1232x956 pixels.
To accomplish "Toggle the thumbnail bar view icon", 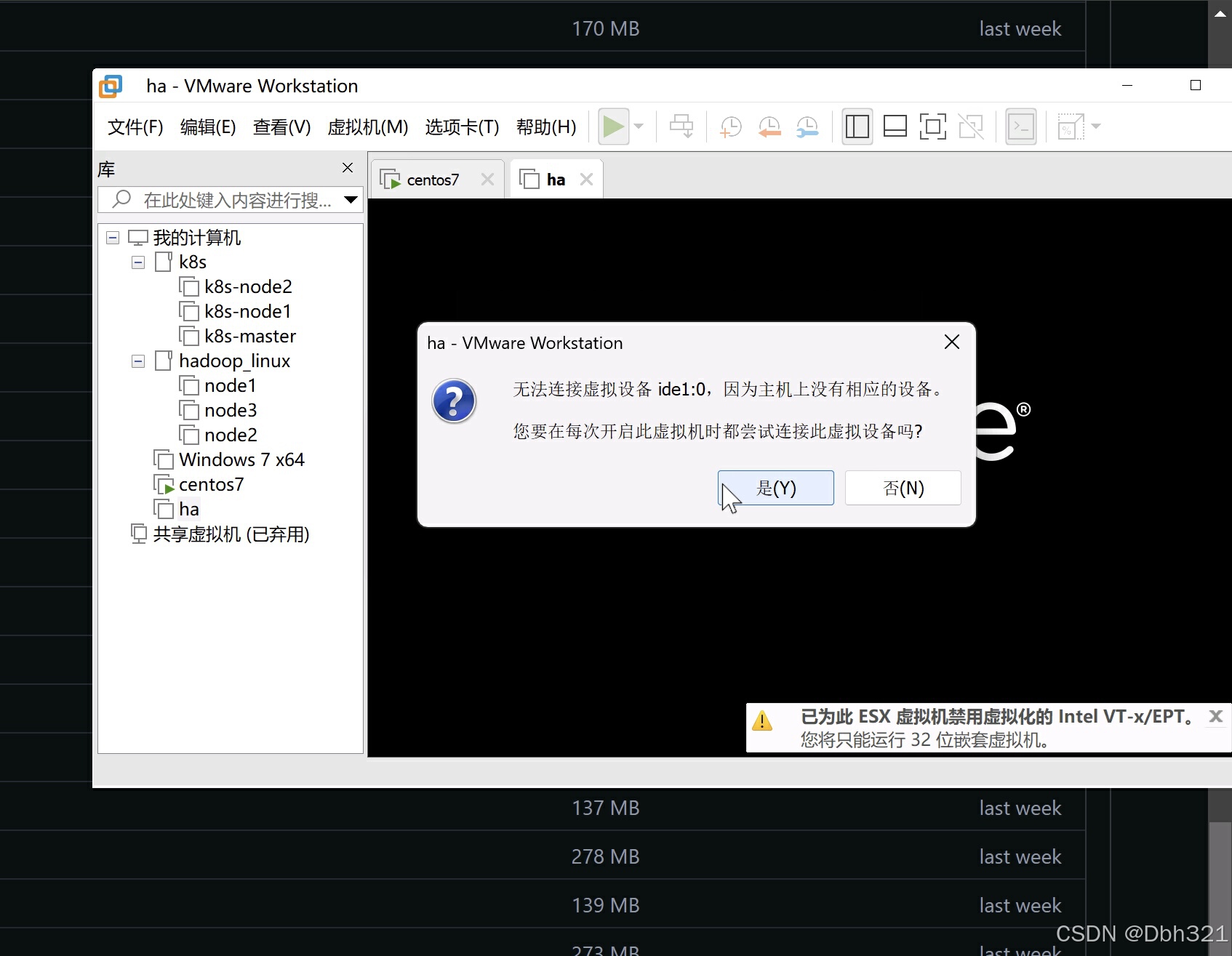I will tap(895, 126).
